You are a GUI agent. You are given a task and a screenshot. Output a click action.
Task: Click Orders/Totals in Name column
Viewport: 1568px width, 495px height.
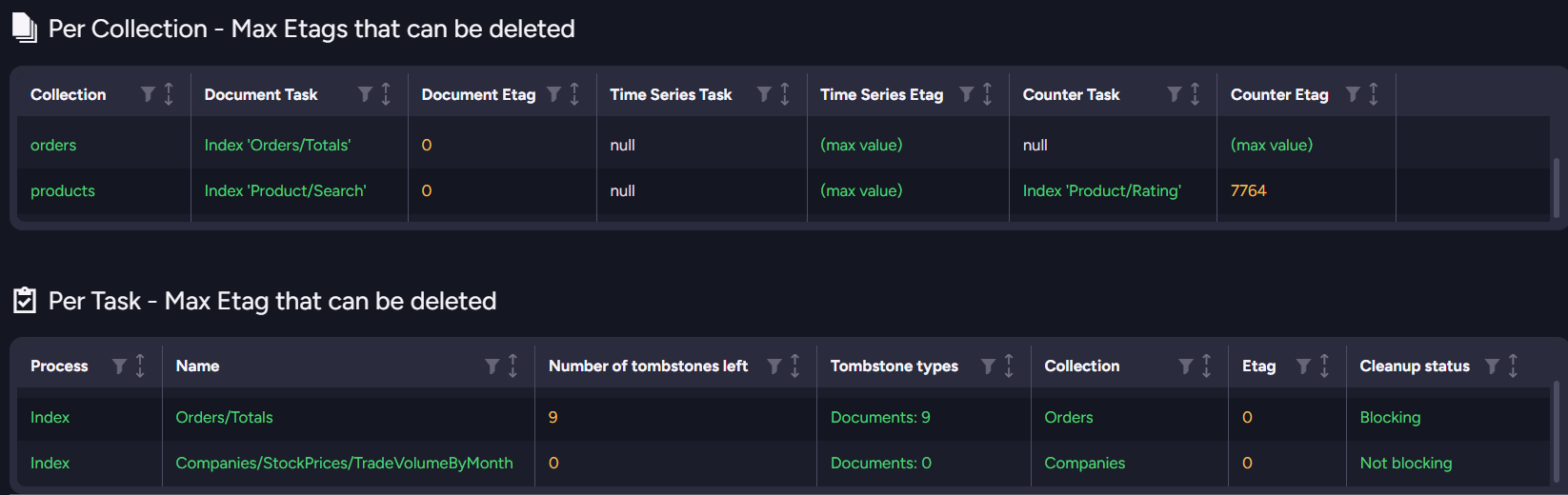click(x=224, y=417)
